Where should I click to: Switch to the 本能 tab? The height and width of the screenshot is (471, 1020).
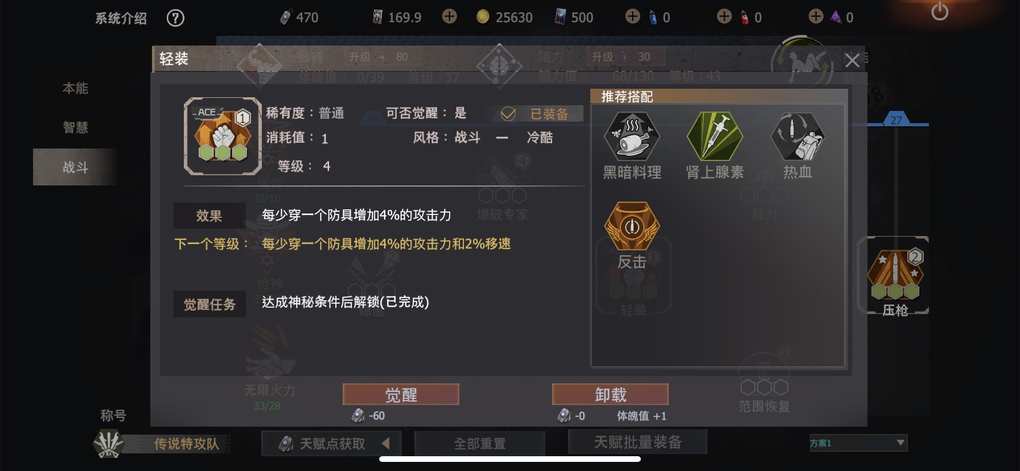coord(75,88)
